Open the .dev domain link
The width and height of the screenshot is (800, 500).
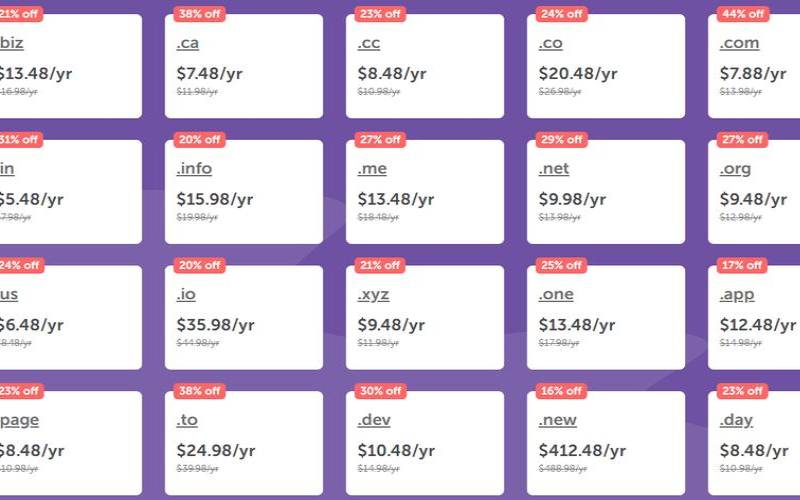(374, 420)
